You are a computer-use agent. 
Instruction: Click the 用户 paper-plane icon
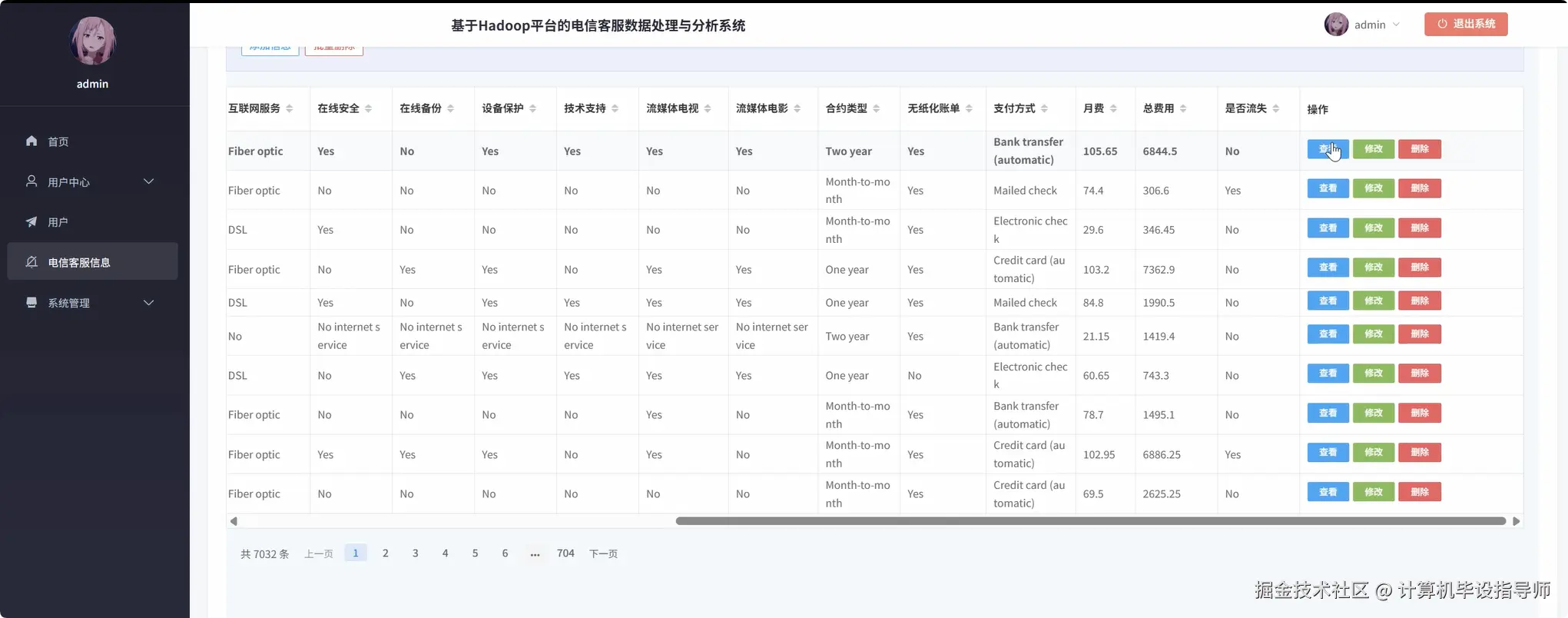click(31, 221)
